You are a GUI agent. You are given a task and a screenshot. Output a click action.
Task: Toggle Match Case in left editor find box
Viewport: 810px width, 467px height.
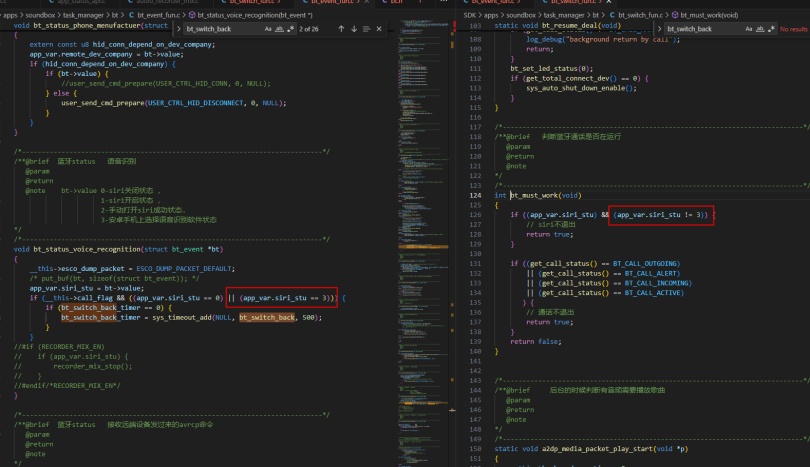pos(268,29)
